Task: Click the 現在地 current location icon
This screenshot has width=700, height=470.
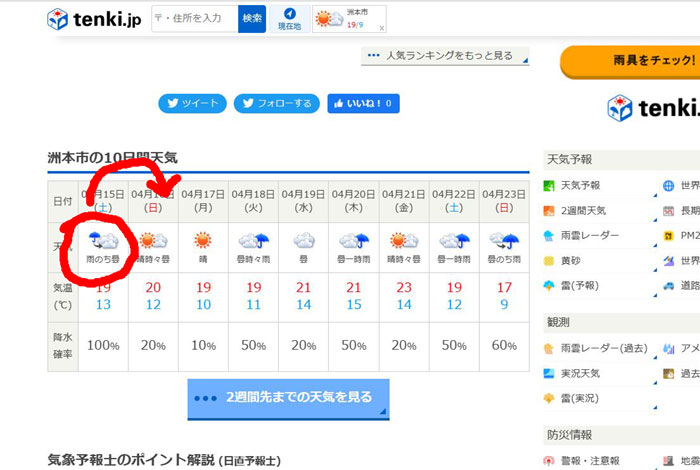Action: click(x=289, y=19)
